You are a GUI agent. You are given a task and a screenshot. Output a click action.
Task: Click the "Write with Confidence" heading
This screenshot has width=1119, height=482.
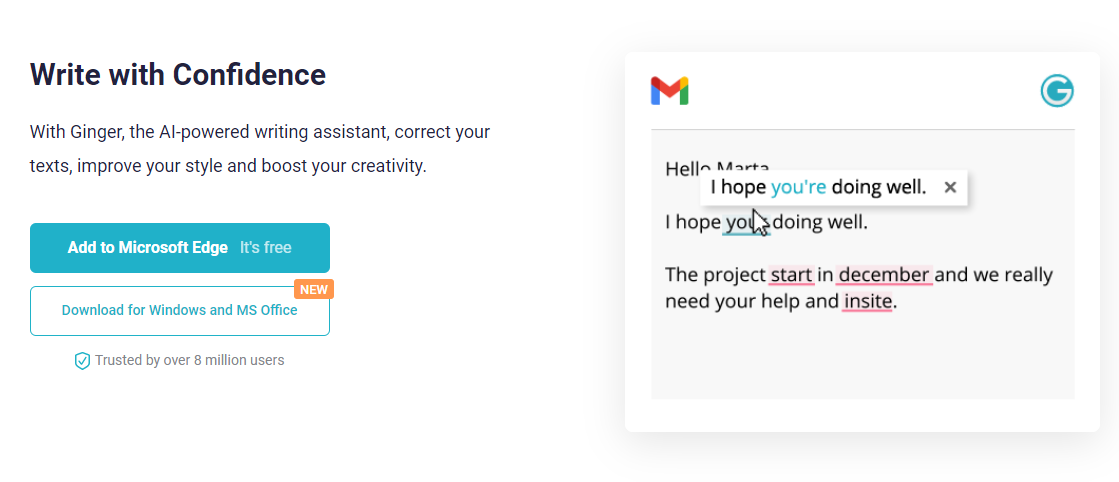tap(178, 74)
